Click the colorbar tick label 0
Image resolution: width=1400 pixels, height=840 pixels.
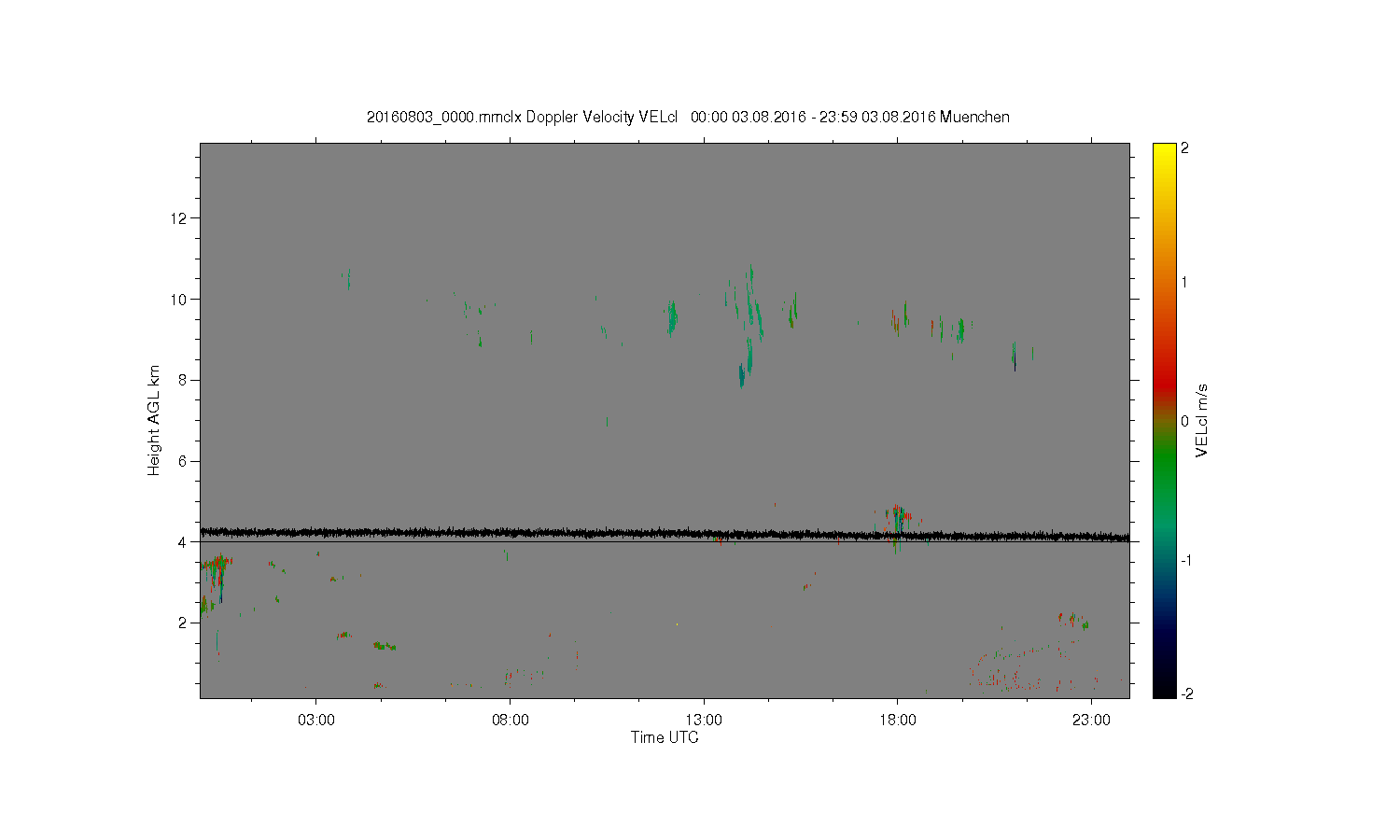pos(1185,421)
